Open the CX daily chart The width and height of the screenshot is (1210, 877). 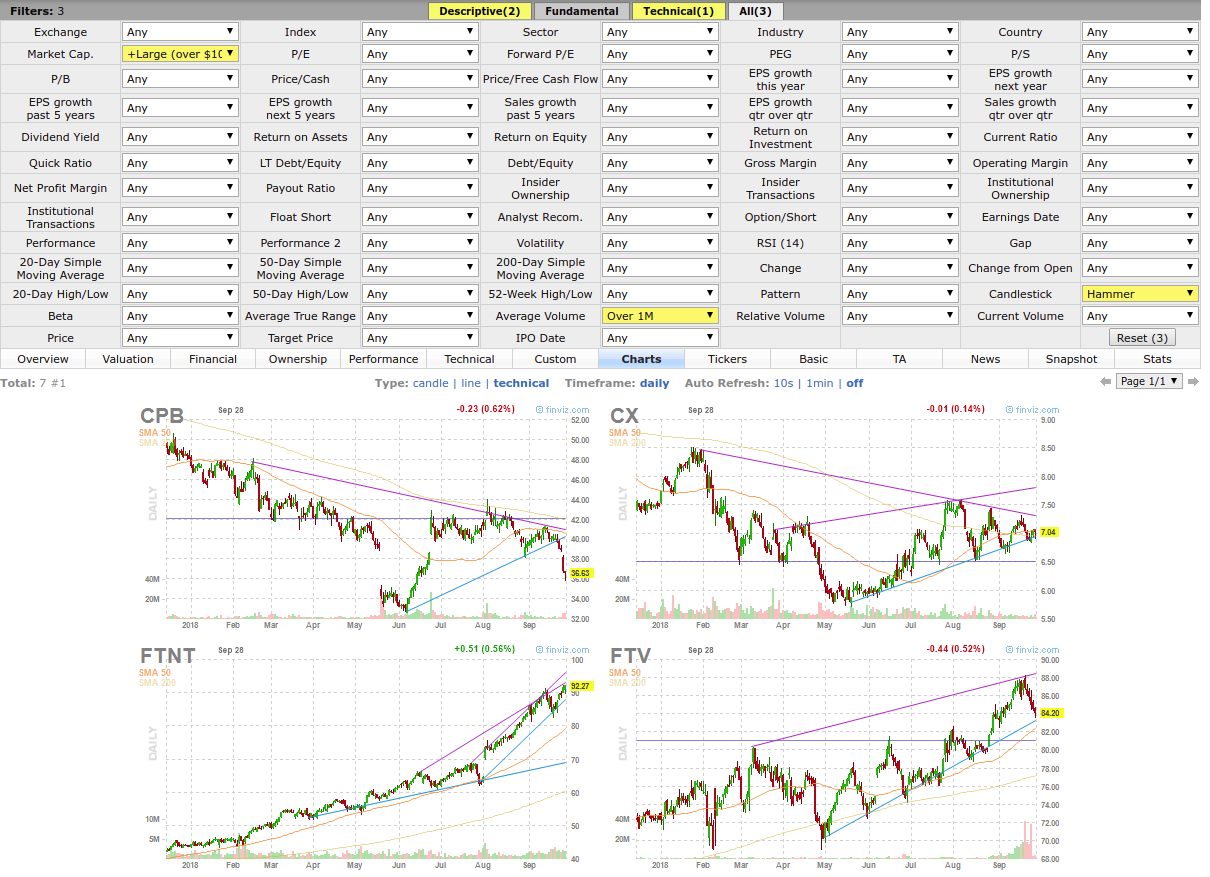[x=836, y=516]
